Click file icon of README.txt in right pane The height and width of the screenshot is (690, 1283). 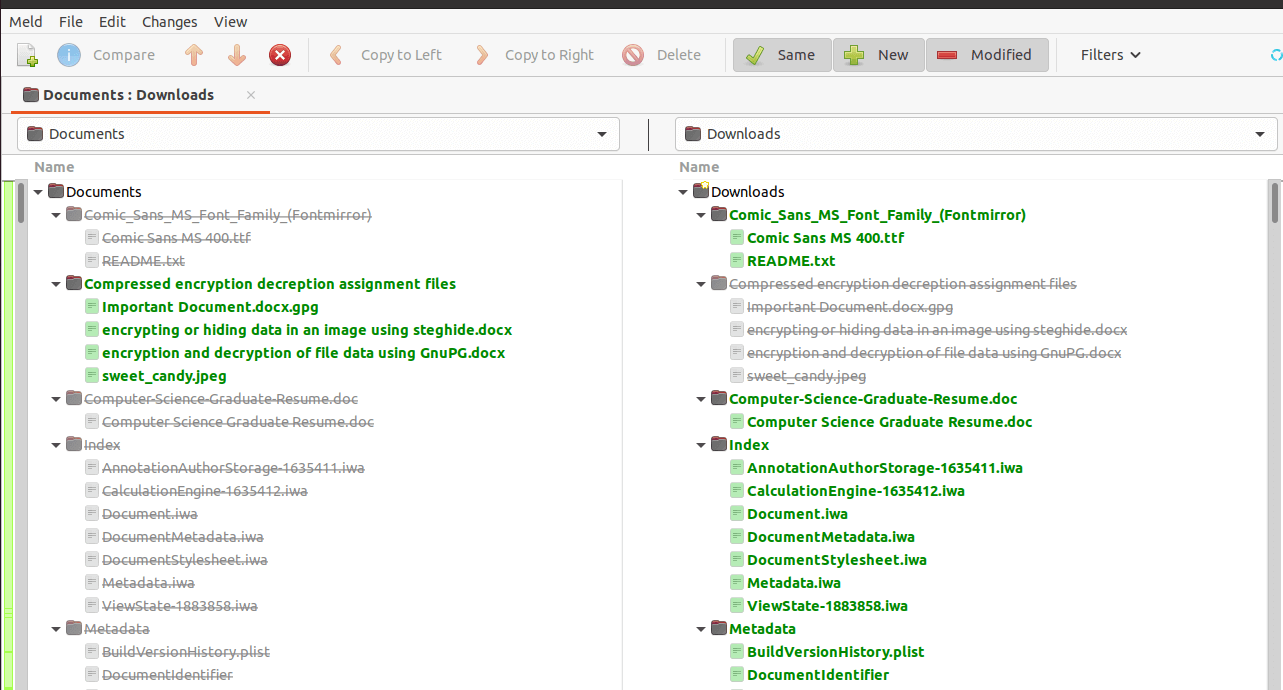(x=737, y=261)
